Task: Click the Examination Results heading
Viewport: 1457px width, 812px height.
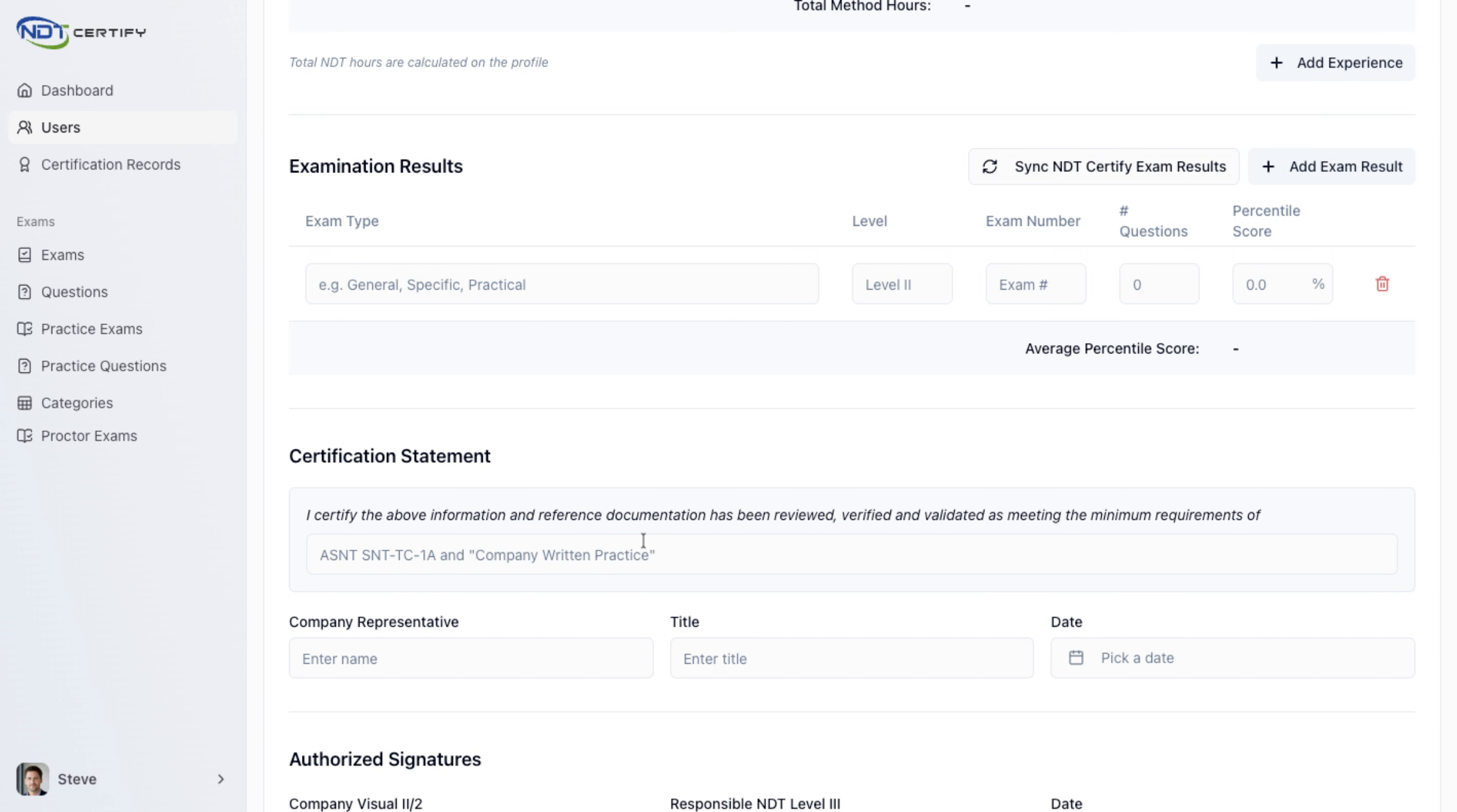Action: pyautogui.click(x=376, y=166)
